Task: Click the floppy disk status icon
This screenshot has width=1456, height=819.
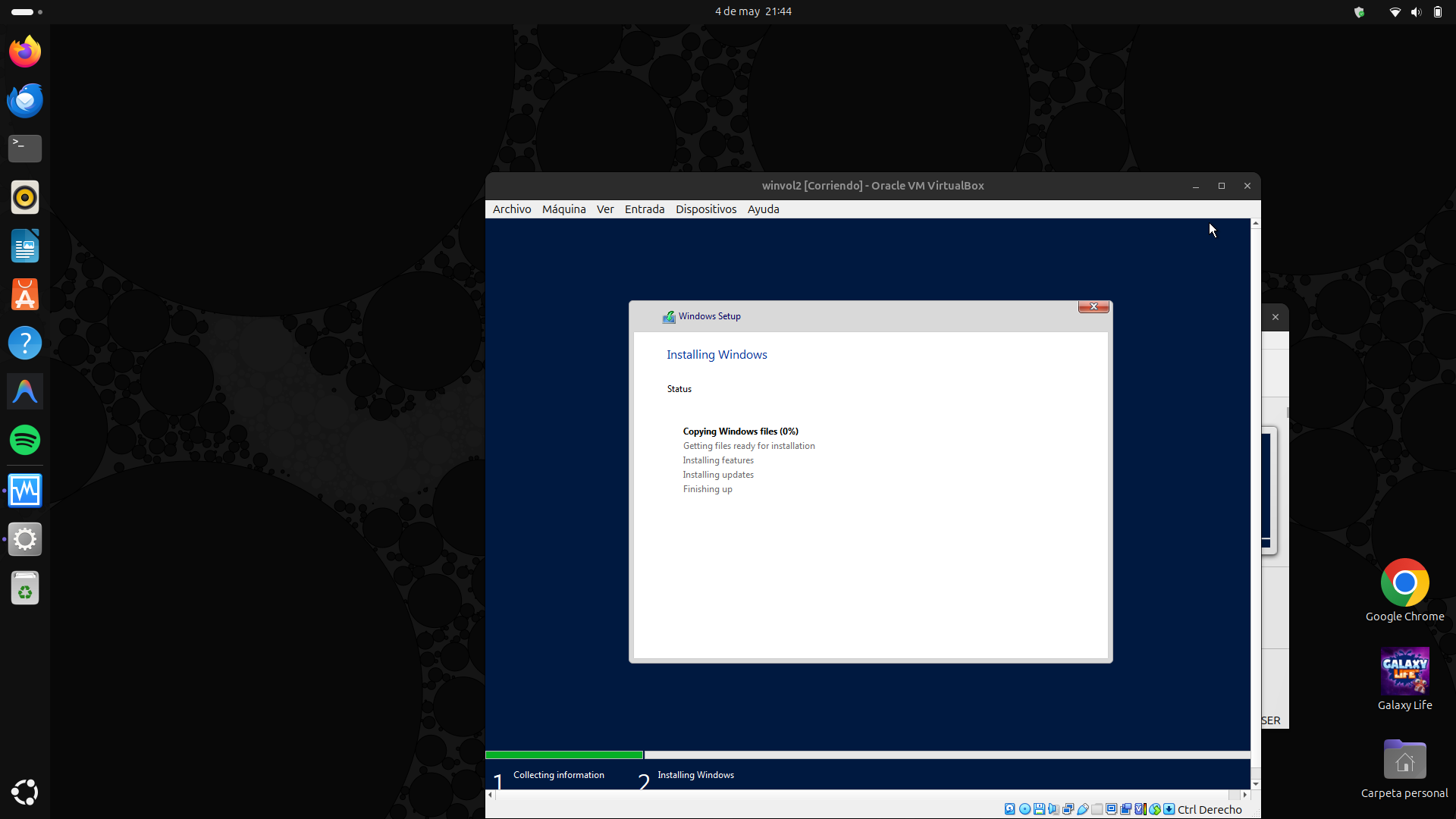Action: (x=1039, y=809)
